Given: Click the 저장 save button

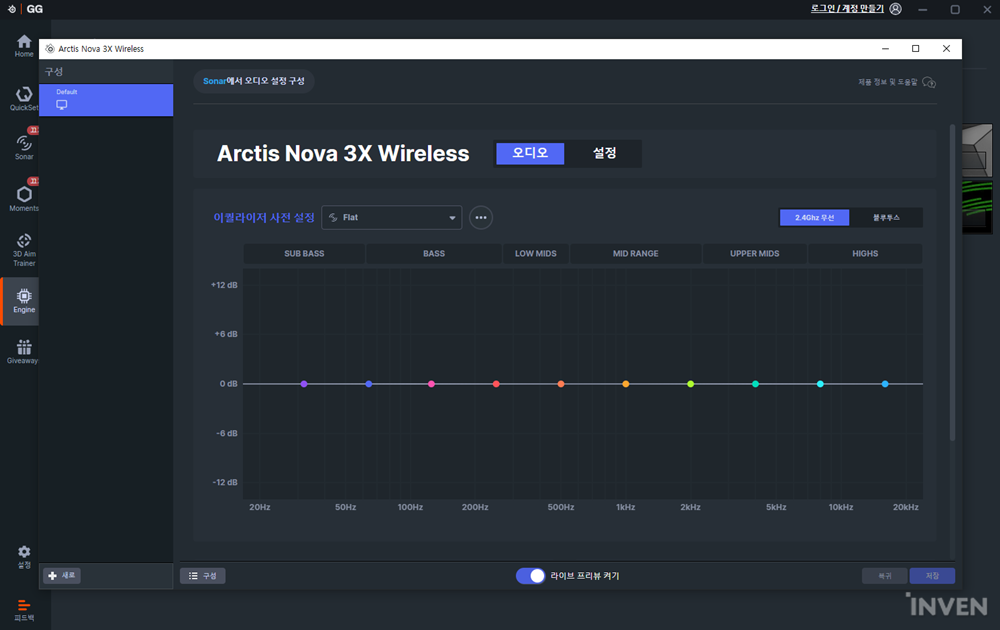Looking at the screenshot, I should [x=932, y=576].
